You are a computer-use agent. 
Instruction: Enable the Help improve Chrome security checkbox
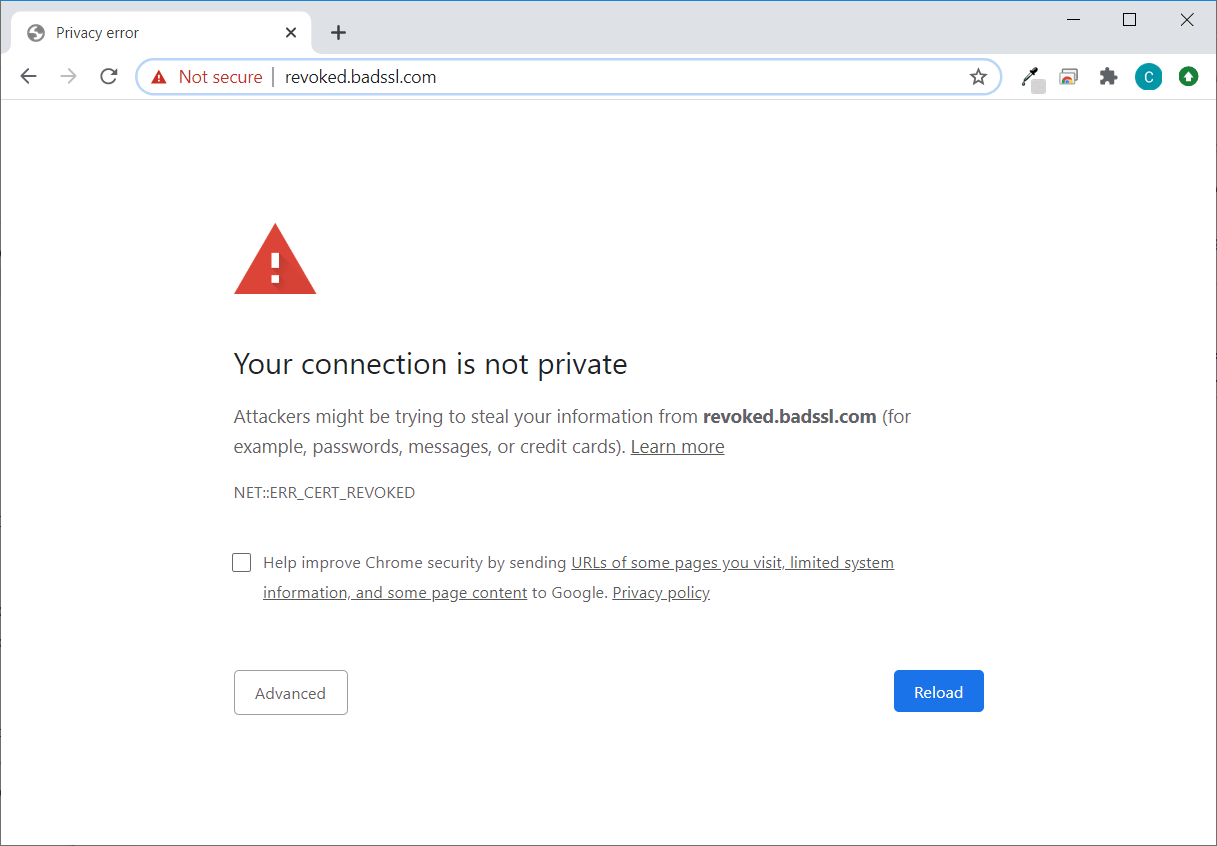tap(241, 562)
